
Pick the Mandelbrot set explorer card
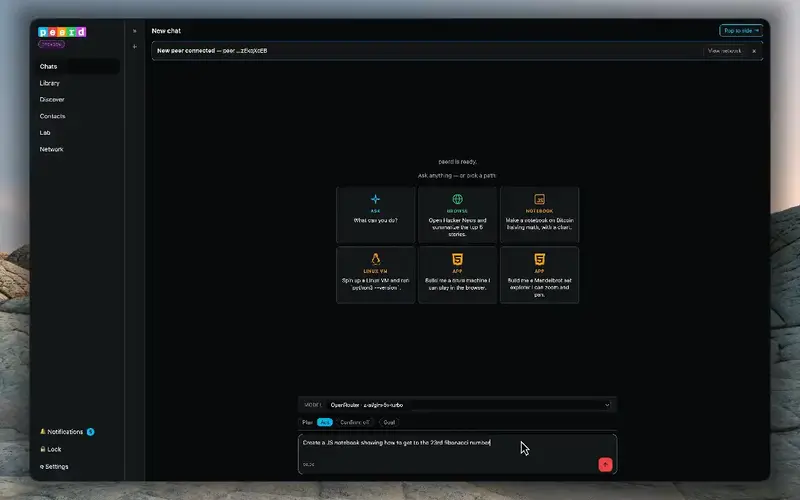click(539, 275)
